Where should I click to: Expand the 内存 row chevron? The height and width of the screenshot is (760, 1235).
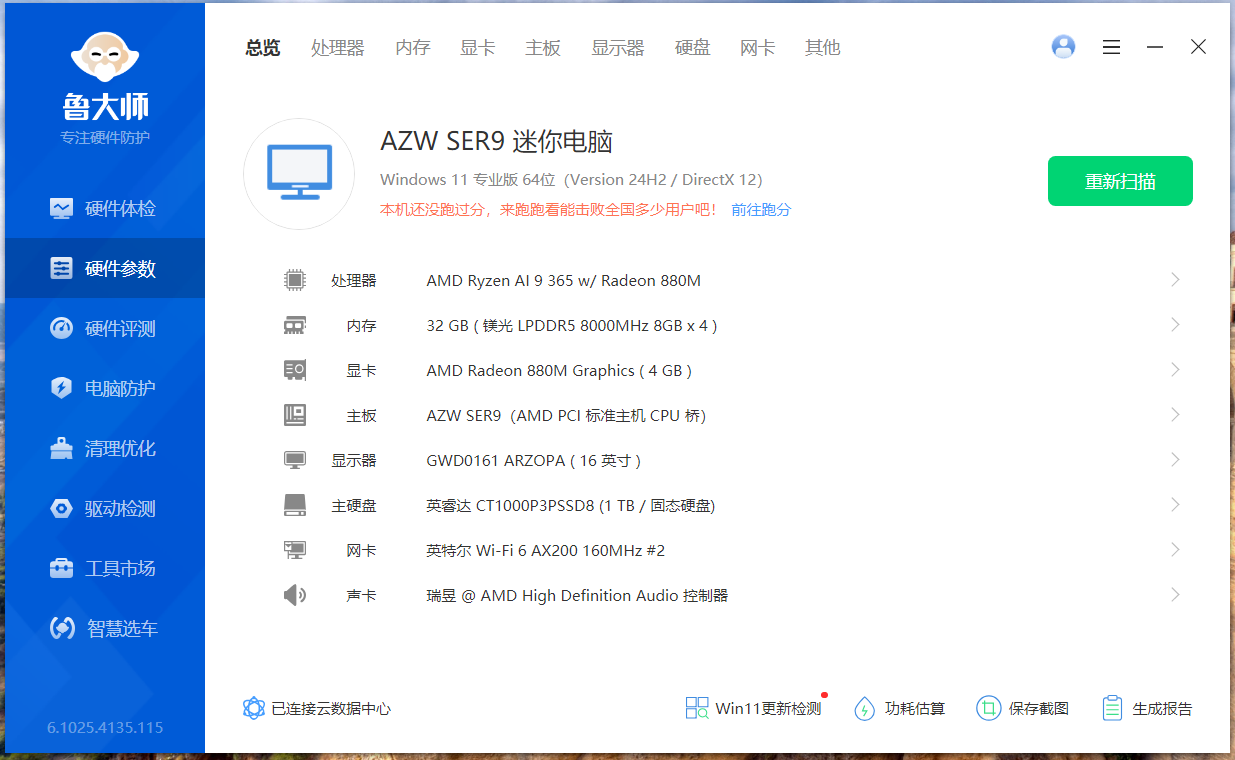coord(1175,325)
